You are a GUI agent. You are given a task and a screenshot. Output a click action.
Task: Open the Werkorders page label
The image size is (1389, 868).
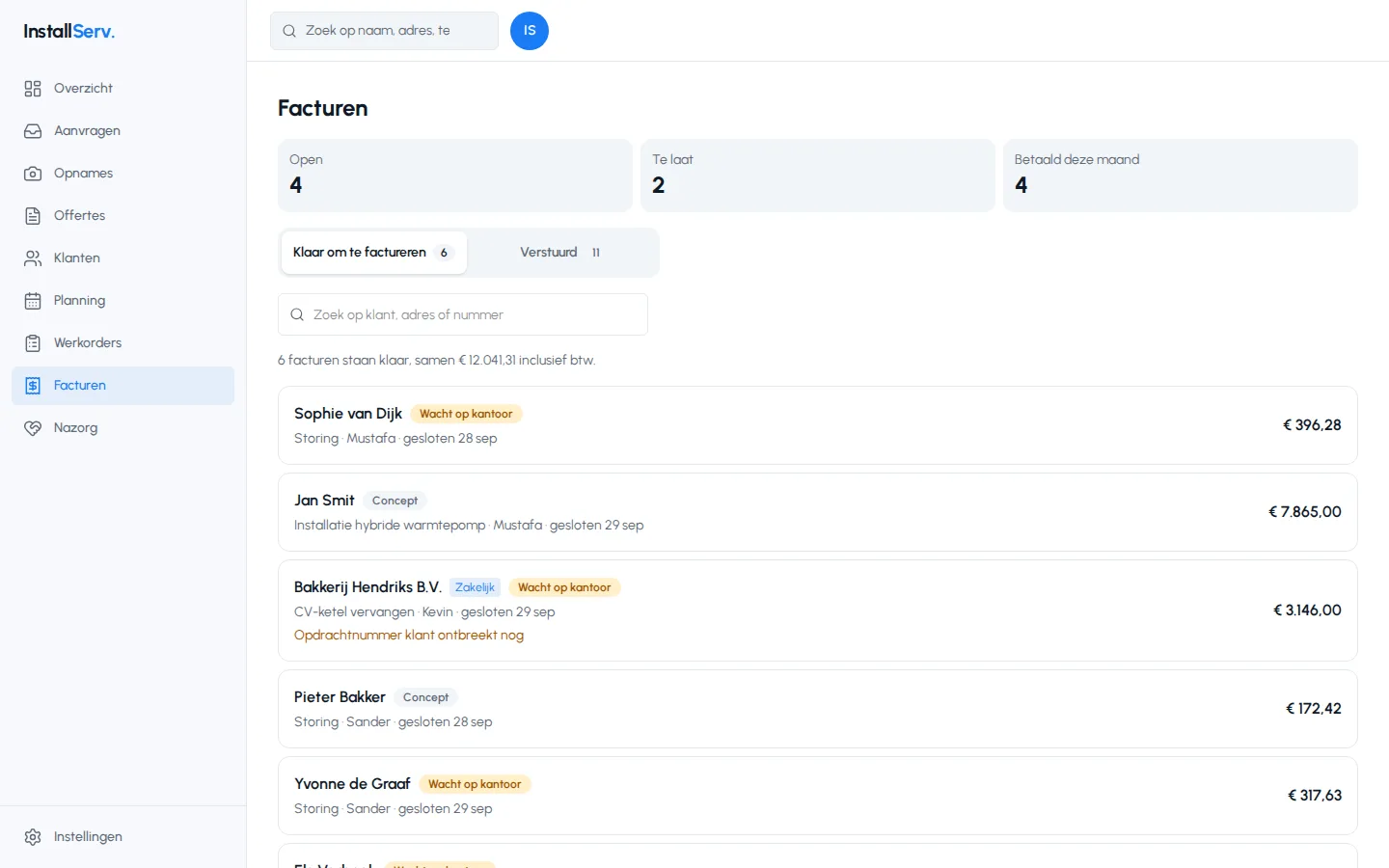point(88,343)
